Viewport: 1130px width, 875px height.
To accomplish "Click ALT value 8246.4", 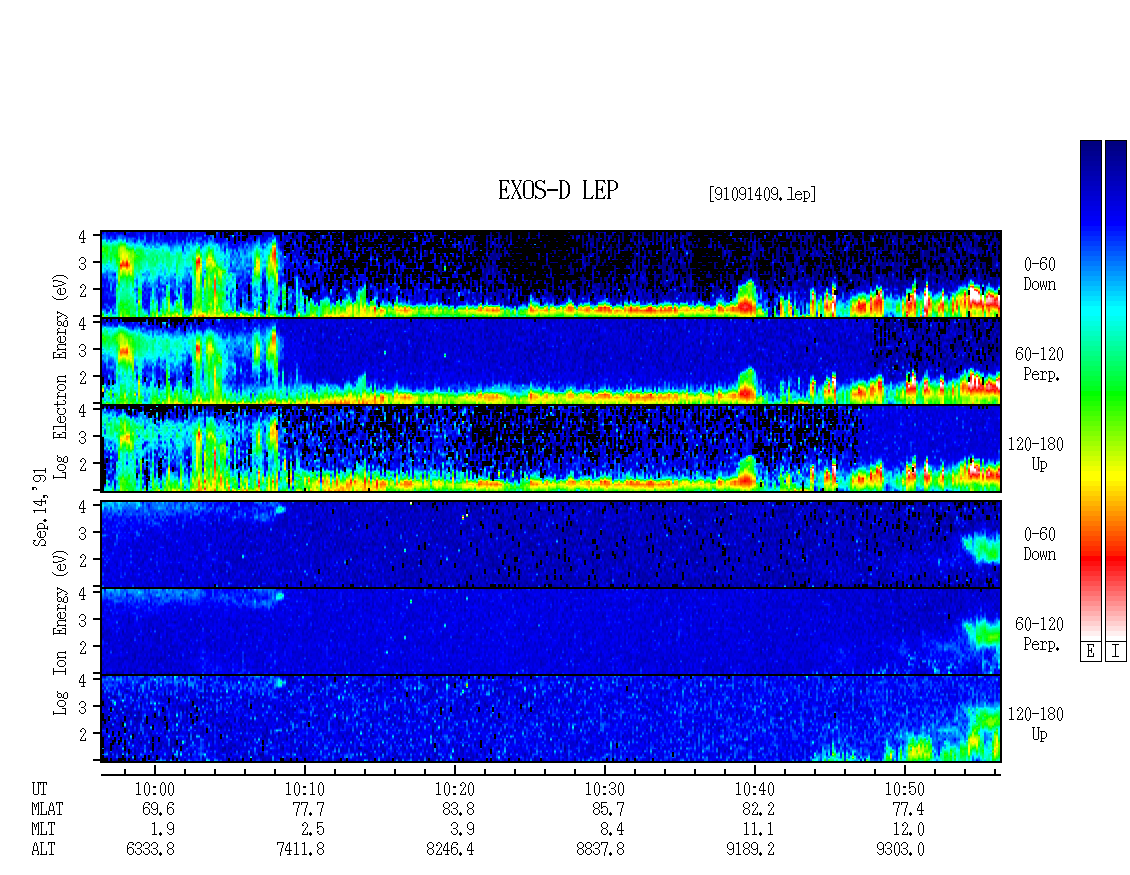I will coord(450,850).
